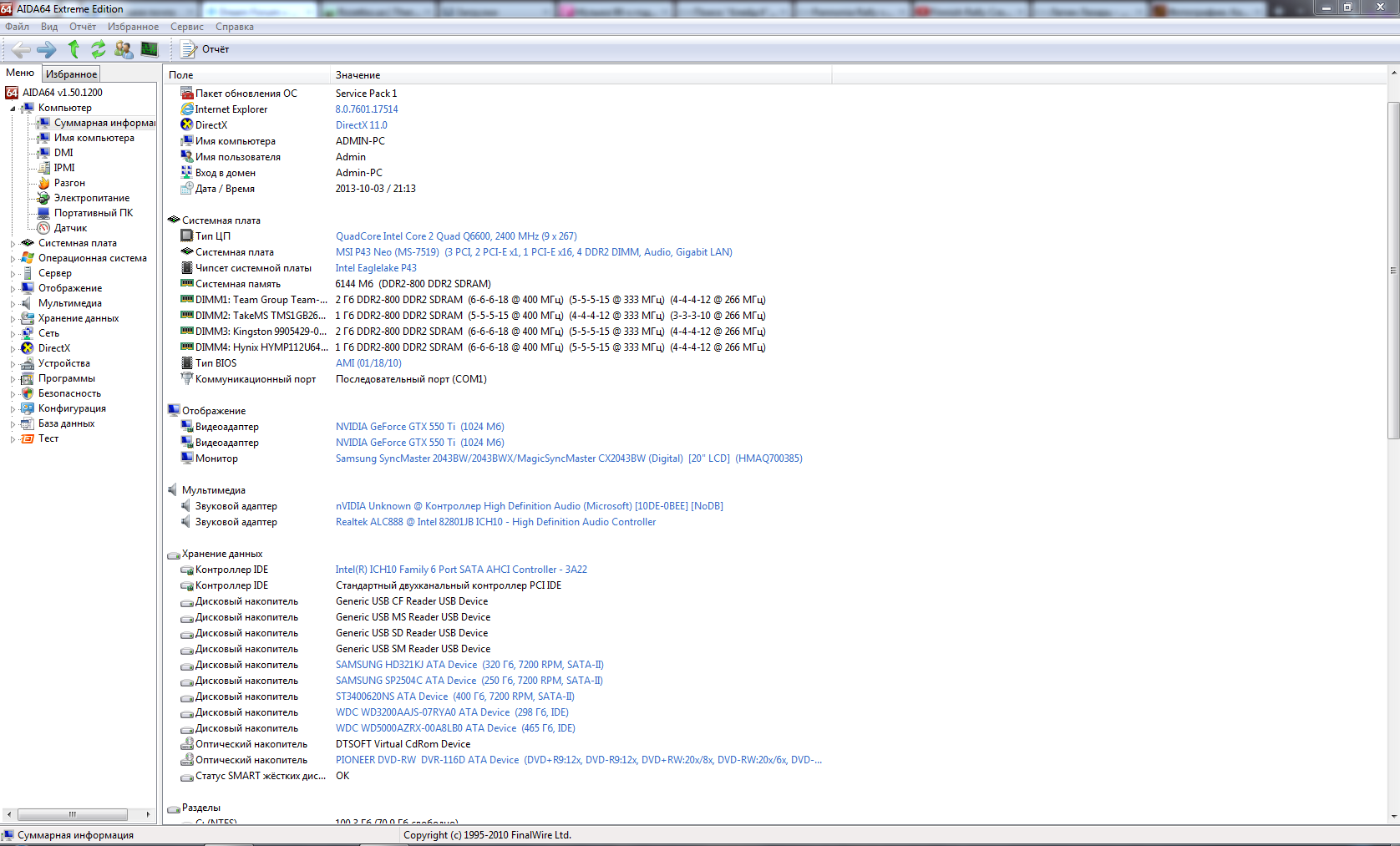Open the DirectX 11.0 link
The height and width of the screenshot is (846, 1400).
tap(362, 125)
